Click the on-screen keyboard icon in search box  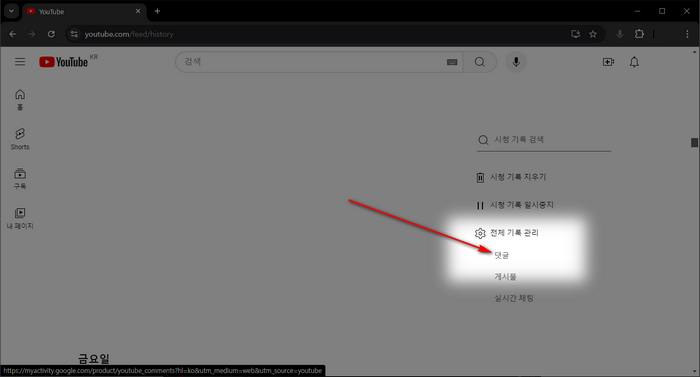click(x=452, y=62)
